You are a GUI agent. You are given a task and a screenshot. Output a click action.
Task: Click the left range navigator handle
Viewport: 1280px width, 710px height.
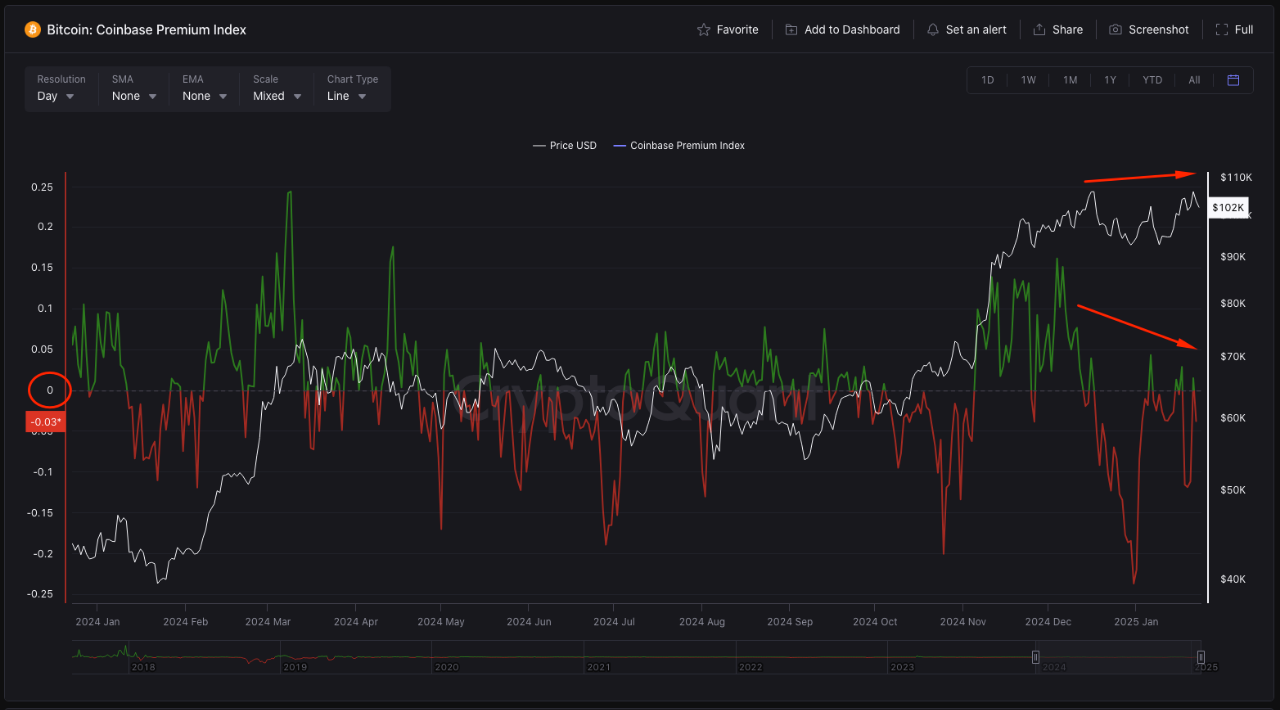[x=1036, y=657]
